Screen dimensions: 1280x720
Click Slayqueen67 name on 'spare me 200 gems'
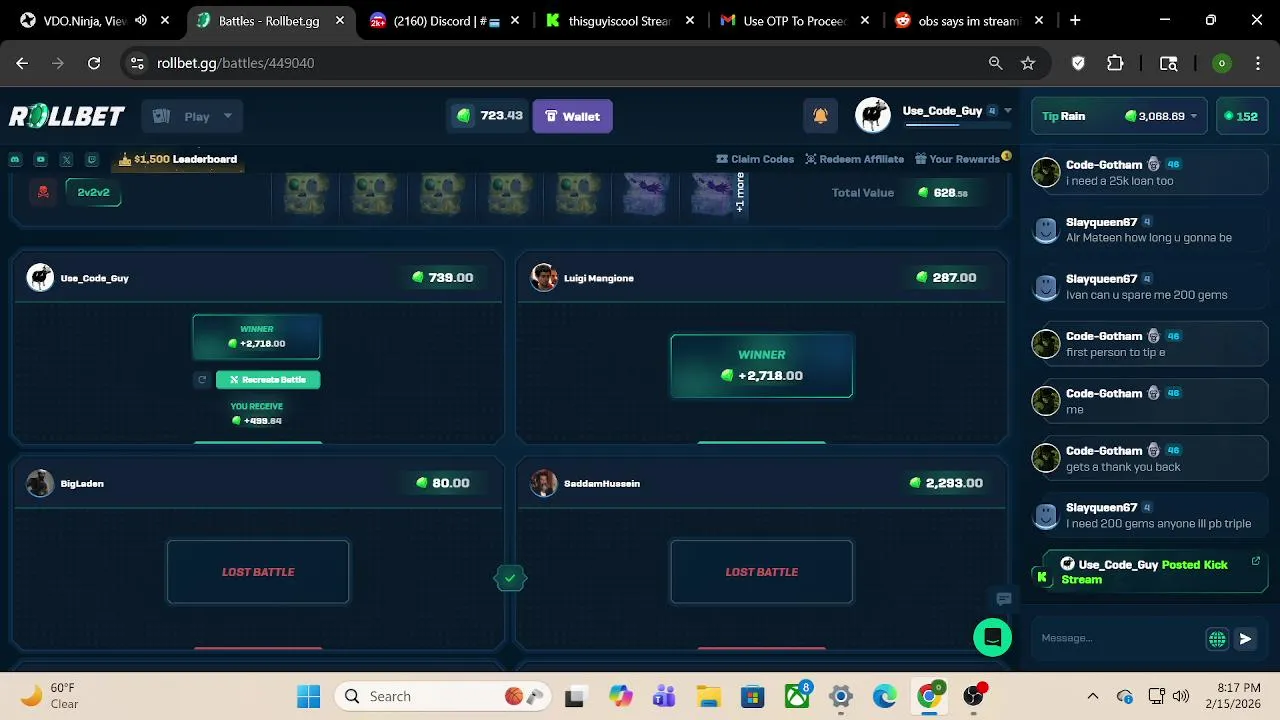pyautogui.click(x=1101, y=279)
